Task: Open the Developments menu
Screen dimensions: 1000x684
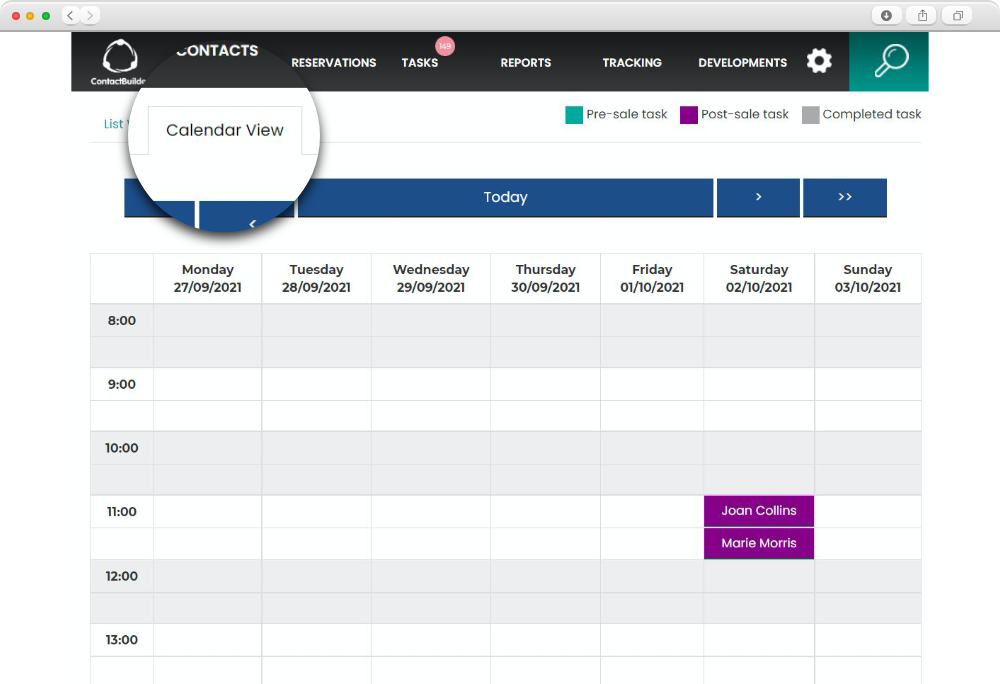Action: coord(742,62)
